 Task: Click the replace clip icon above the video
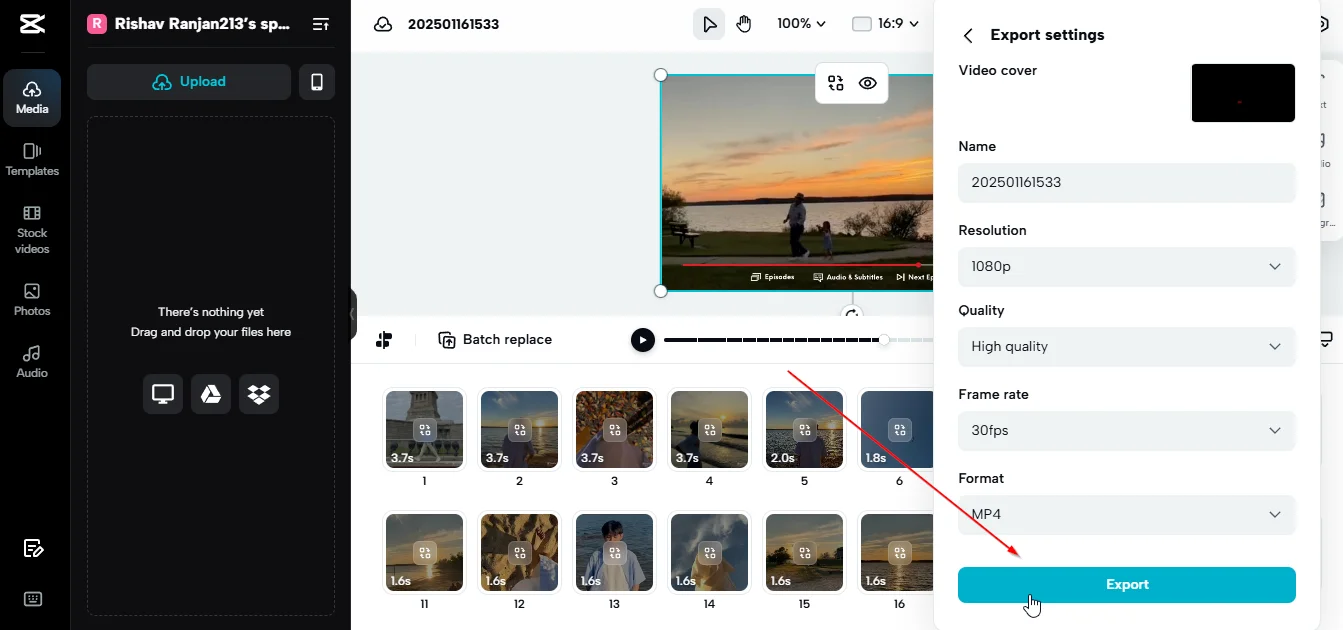click(x=835, y=84)
